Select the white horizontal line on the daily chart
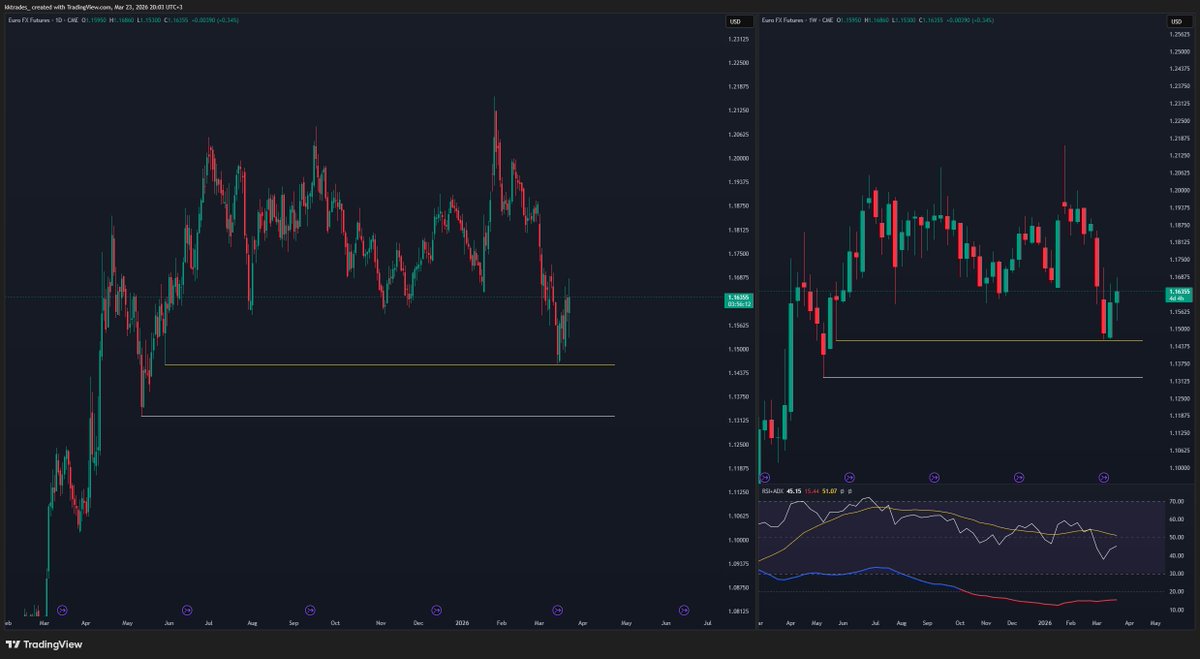 (378, 416)
